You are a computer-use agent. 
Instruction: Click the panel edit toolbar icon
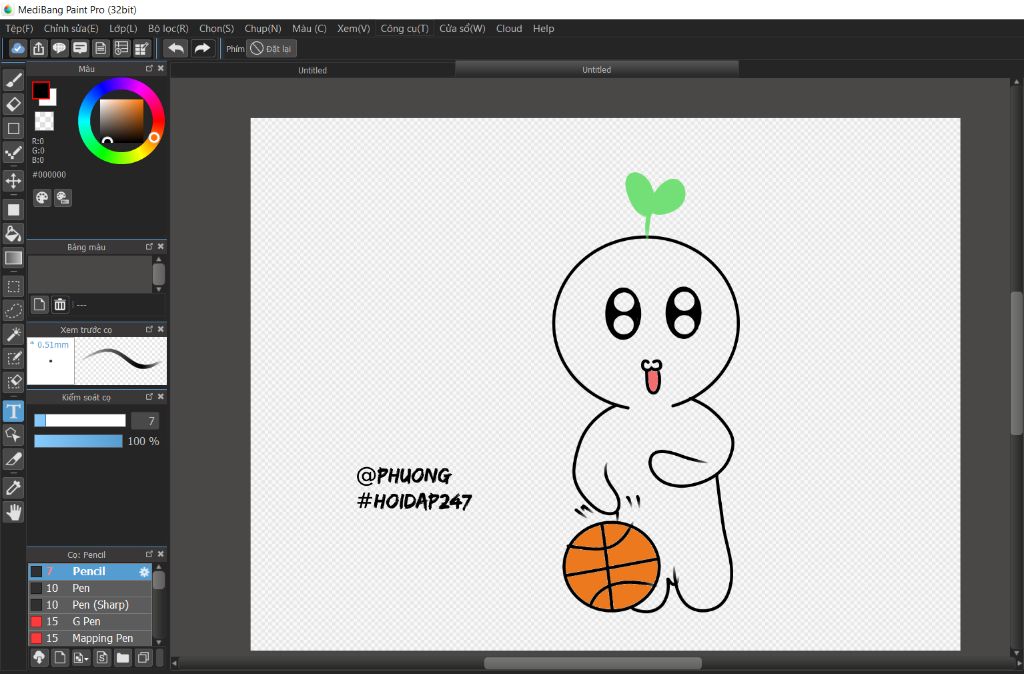tap(142, 48)
